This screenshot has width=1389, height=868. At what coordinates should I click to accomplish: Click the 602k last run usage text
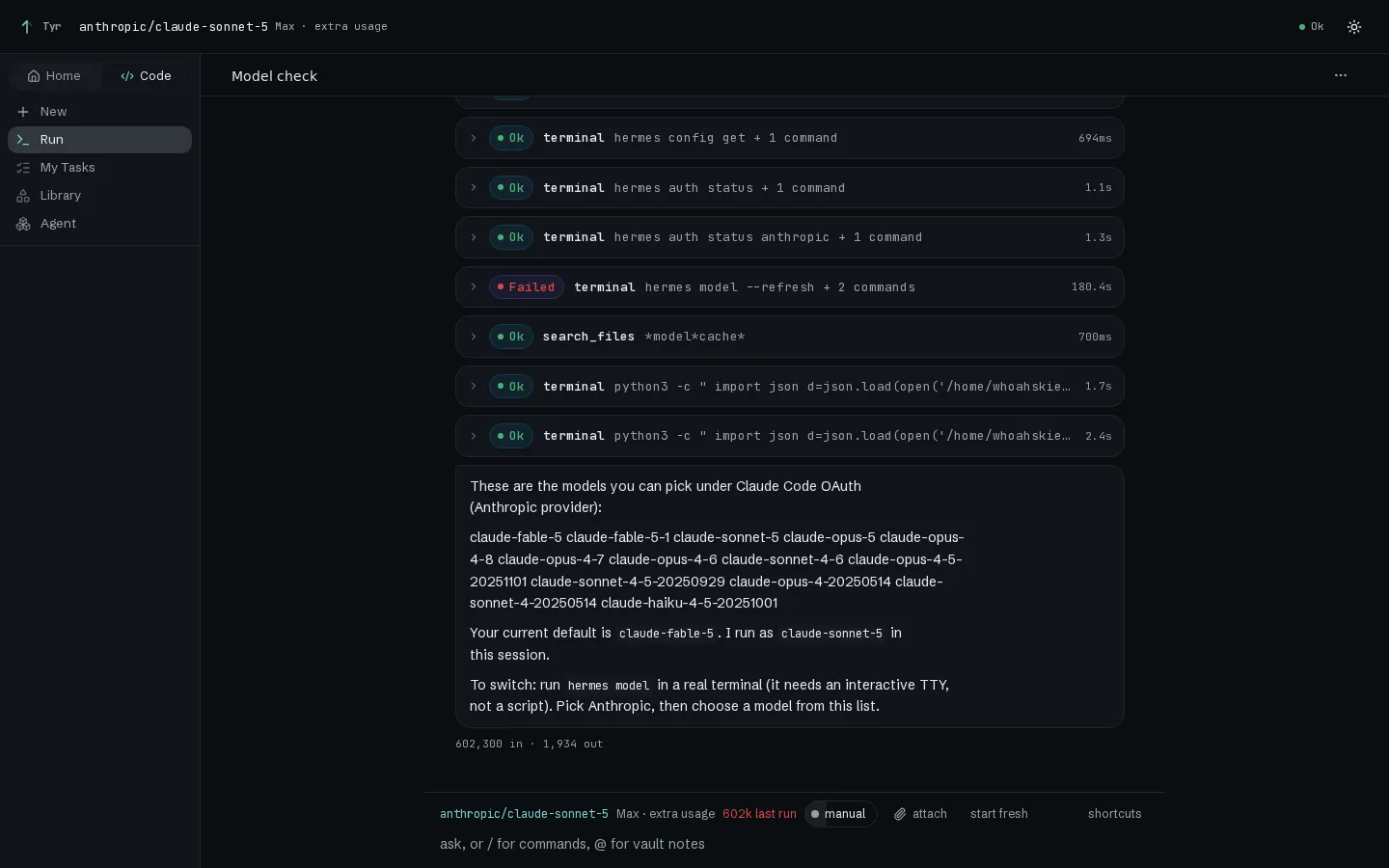[x=759, y=814]
